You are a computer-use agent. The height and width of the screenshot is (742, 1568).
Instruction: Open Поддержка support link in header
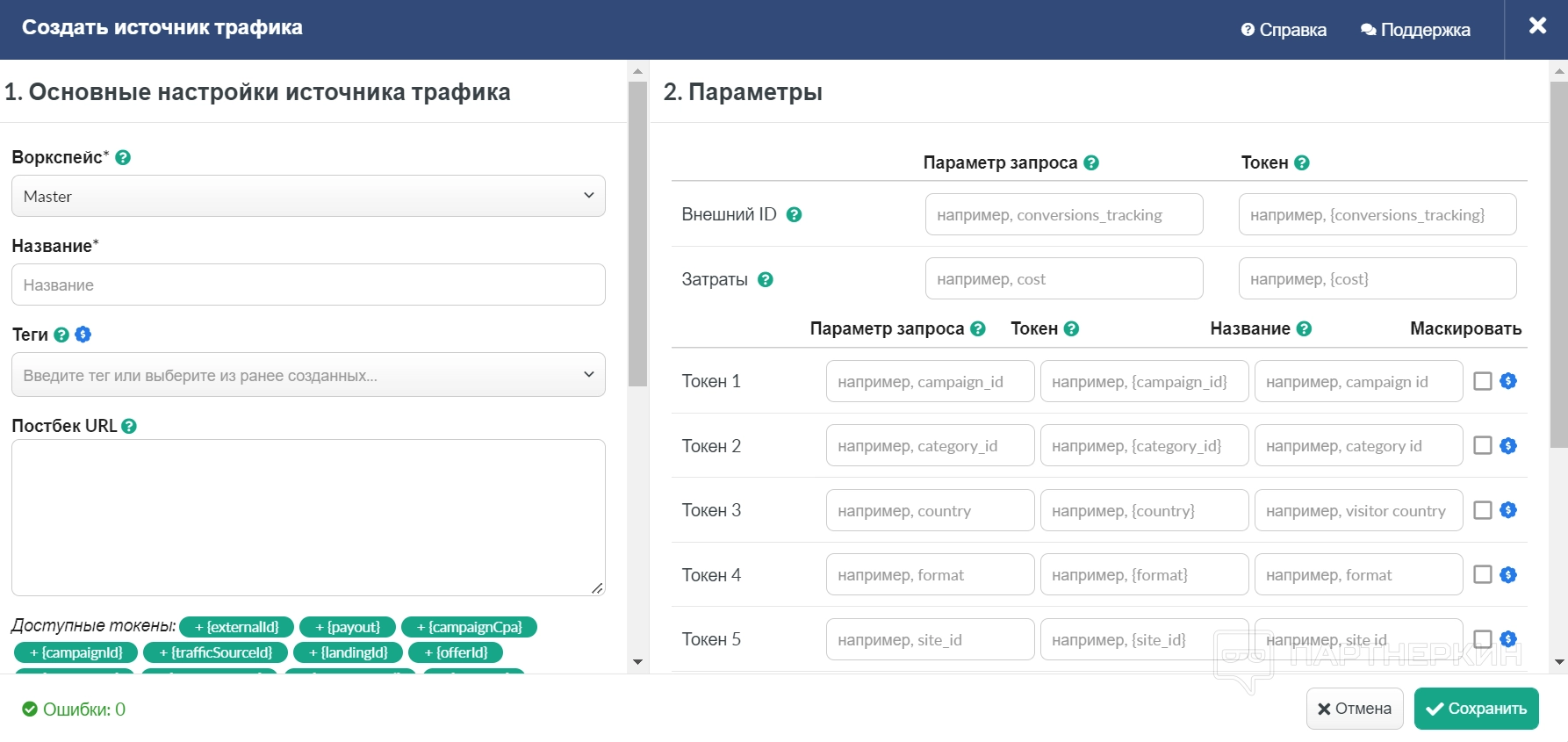click(x=1415, y=30)
